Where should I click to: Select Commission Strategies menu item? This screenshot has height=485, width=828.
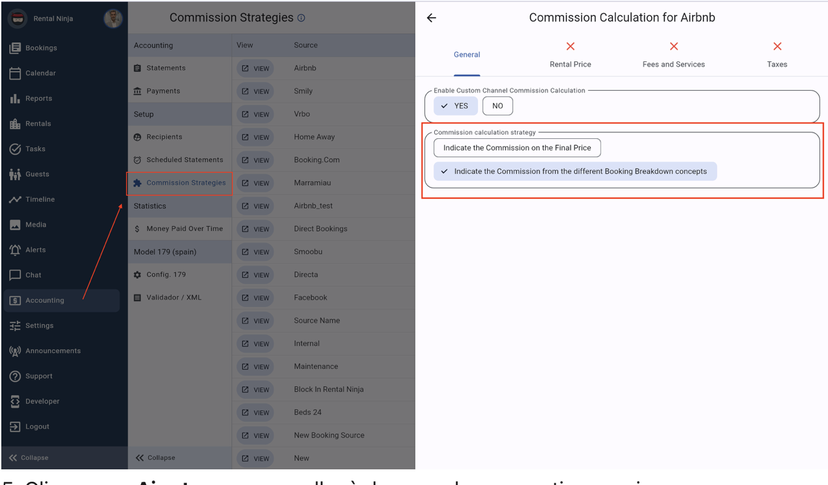point(180,183)
